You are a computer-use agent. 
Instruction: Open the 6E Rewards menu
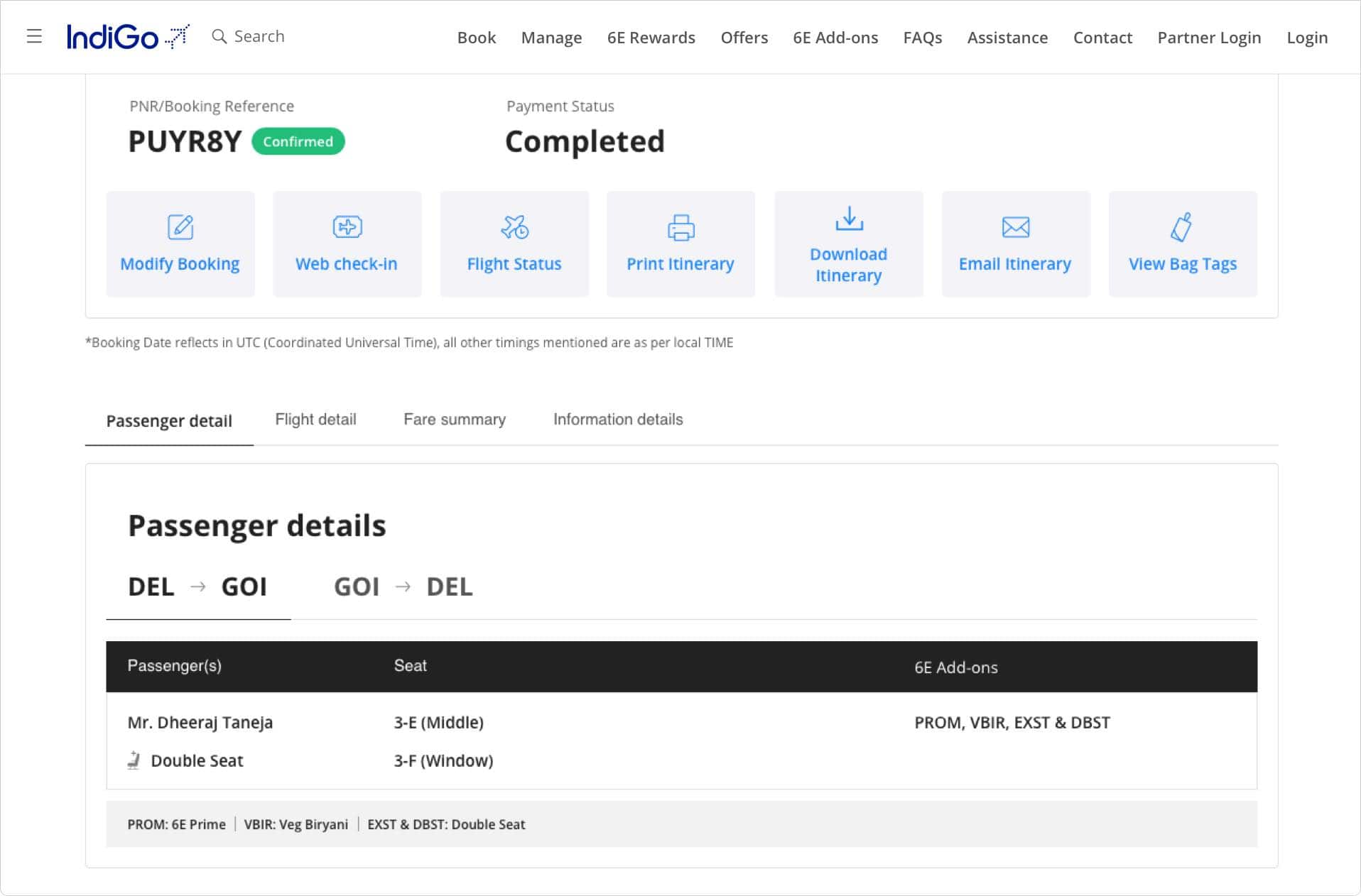[651, 38]
